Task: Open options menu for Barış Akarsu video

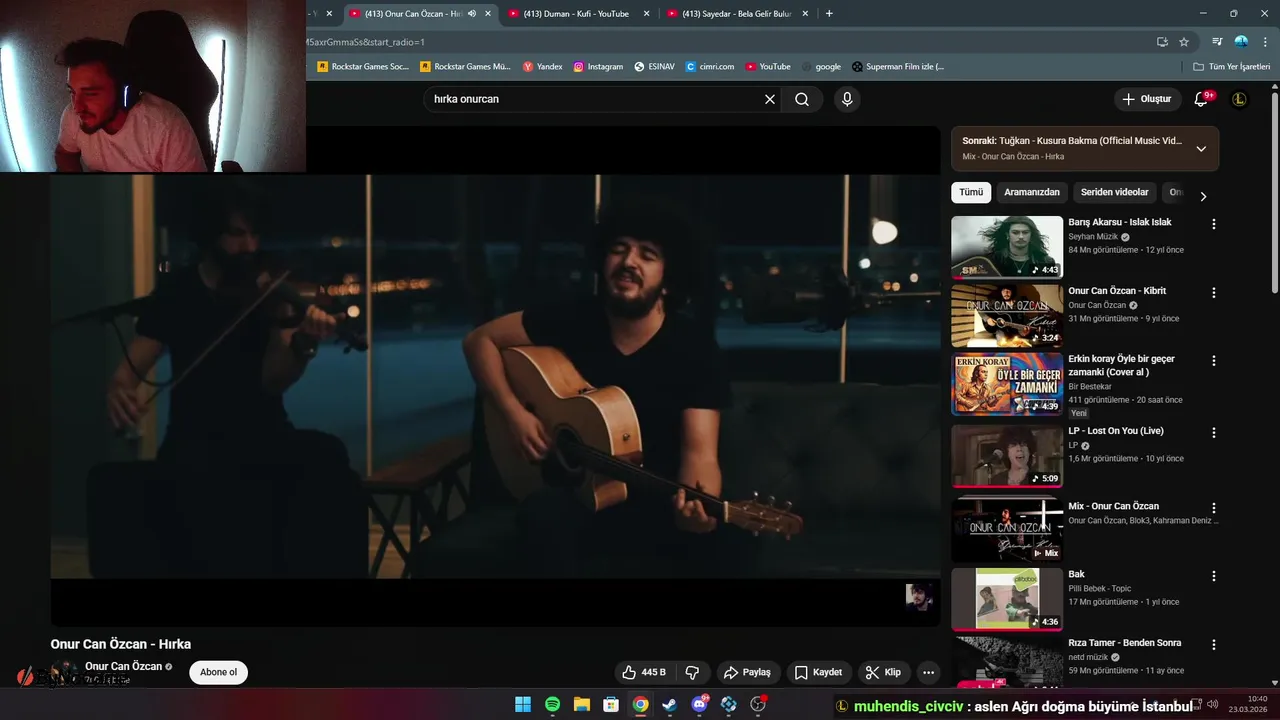Action: (1214, 224)
